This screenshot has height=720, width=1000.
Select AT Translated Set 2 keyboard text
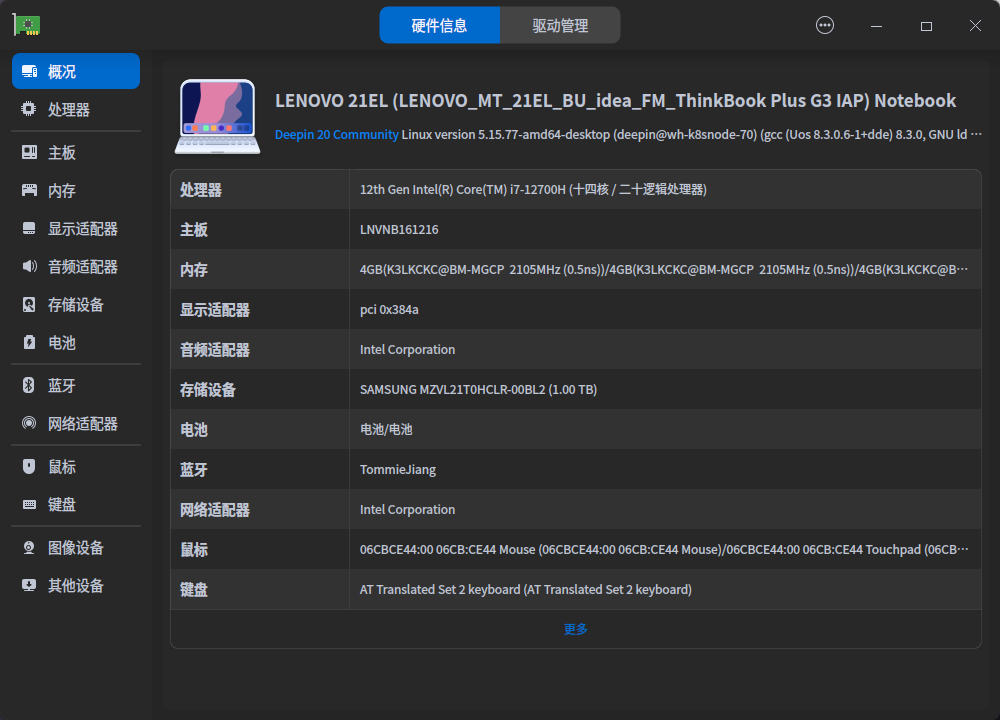(x=526, y=589)
